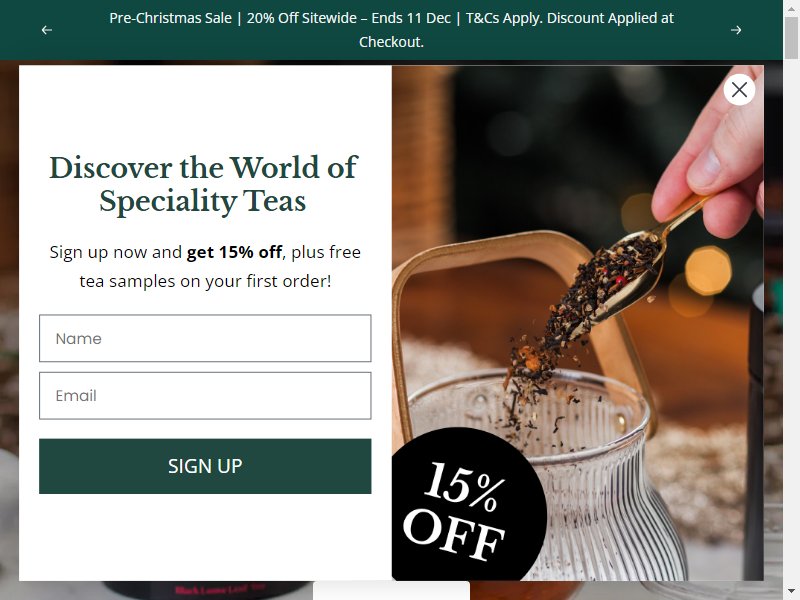
Task: Click the SIGN UP button
Action: [x=205, y=466]
